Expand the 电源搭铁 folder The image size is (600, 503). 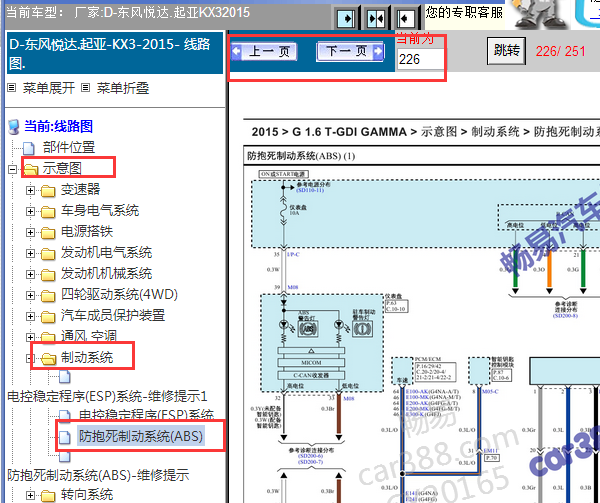pos(31,232)
